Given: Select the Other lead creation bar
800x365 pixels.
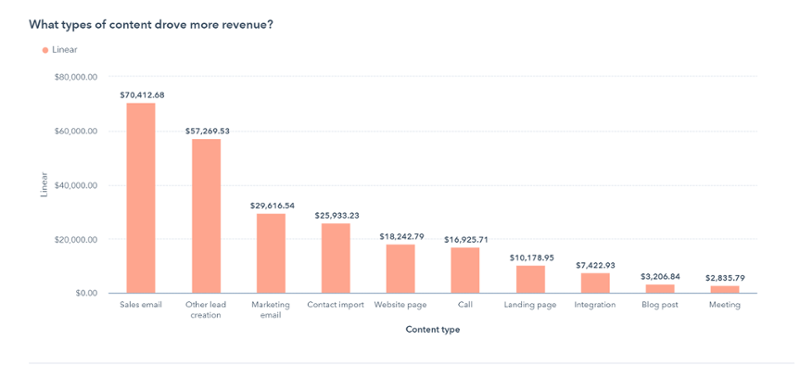Looking at the screenshot, I should [206, 216].
